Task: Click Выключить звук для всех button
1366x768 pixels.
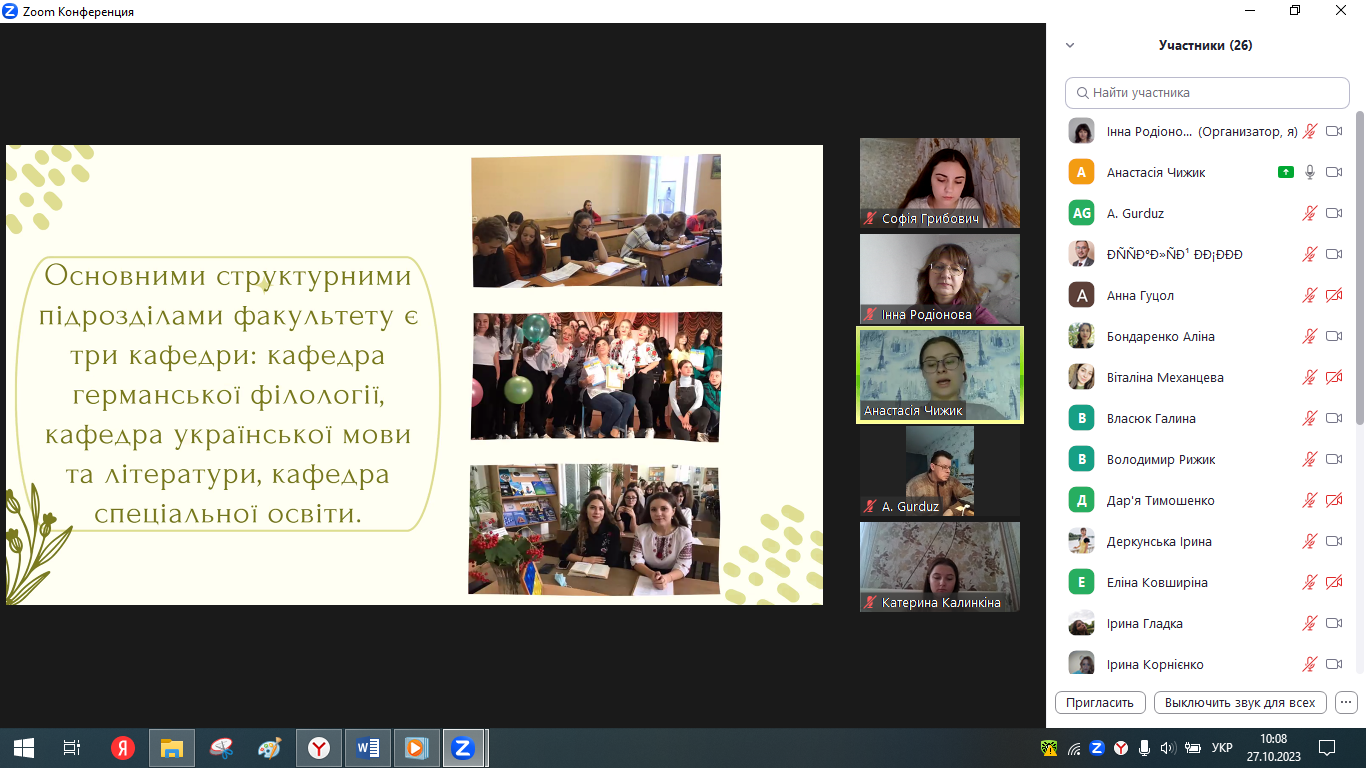Action: tap(1240, 702)
